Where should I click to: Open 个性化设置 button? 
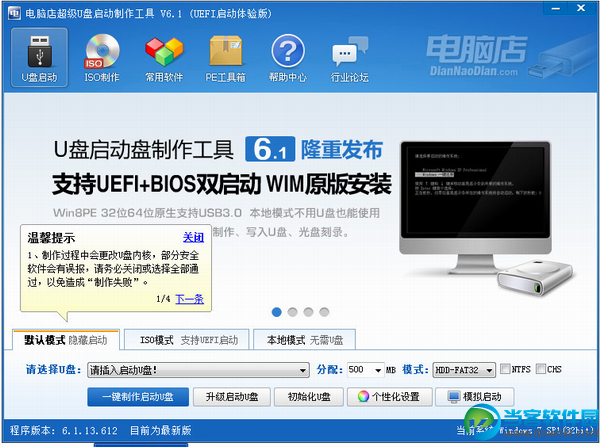[390, 397]
